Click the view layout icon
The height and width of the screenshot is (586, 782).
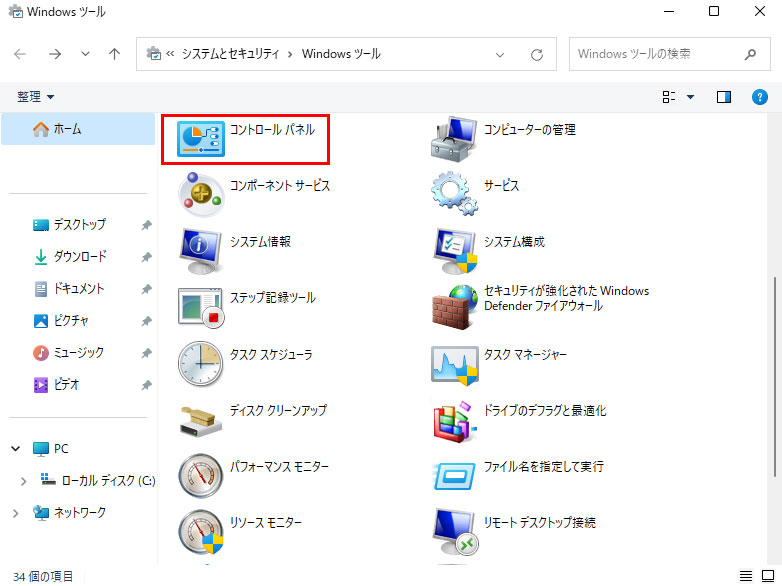click(x=669, y=97)
